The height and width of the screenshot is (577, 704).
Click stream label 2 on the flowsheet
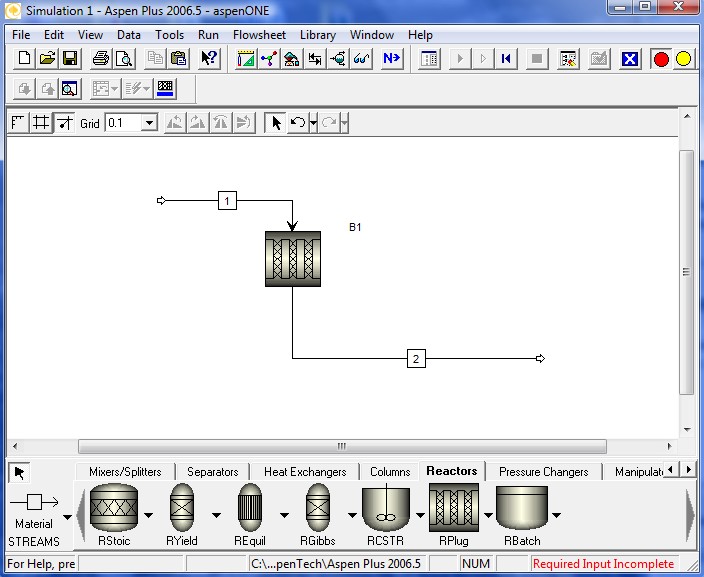pyautogui.click(x=416, y=359)
